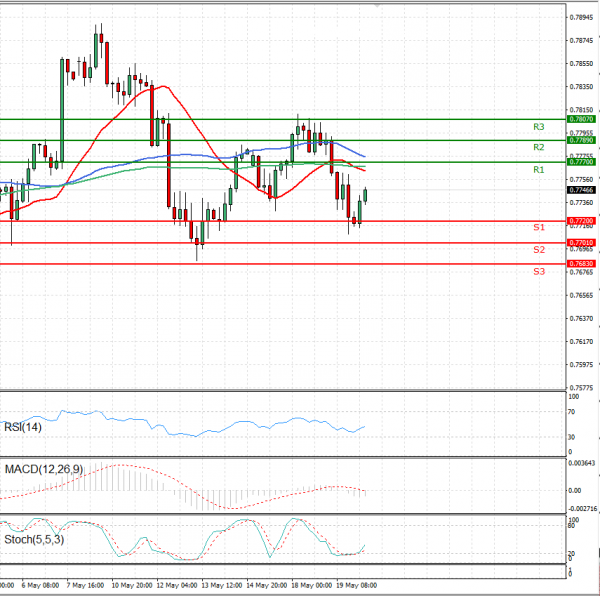Click the 12 May 04:00 time label
This screenshot has width=600, height=596.
(x=177, y=586)
